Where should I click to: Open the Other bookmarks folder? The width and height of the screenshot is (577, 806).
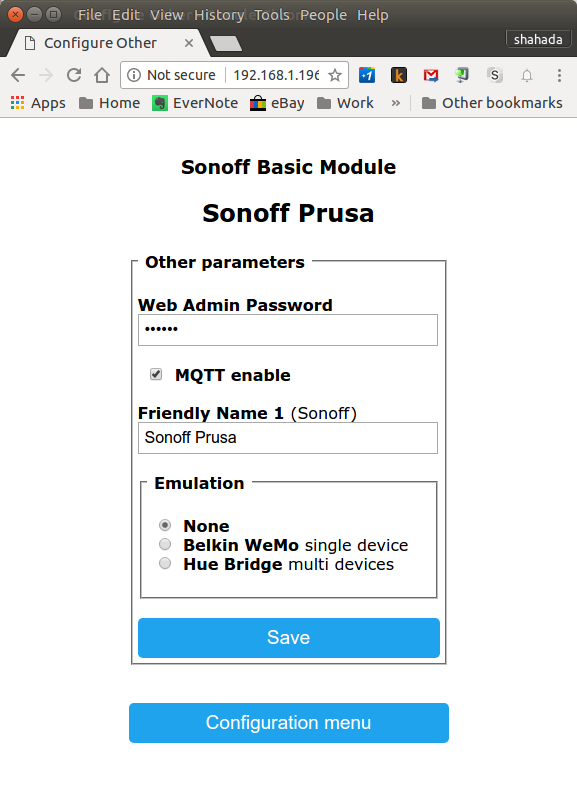[x=492, y=103]
